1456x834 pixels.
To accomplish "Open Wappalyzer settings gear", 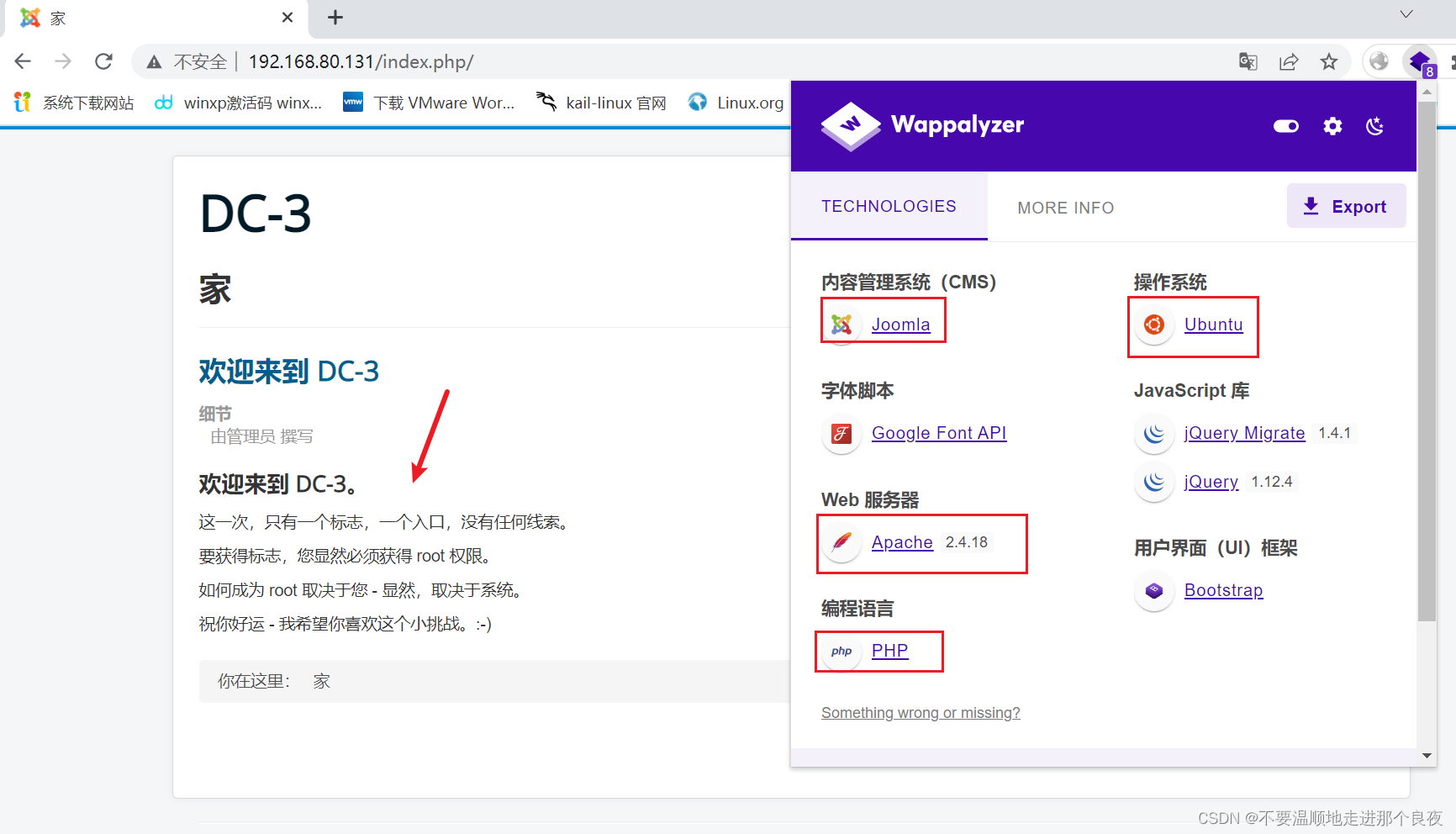I will click(1332, 126).
